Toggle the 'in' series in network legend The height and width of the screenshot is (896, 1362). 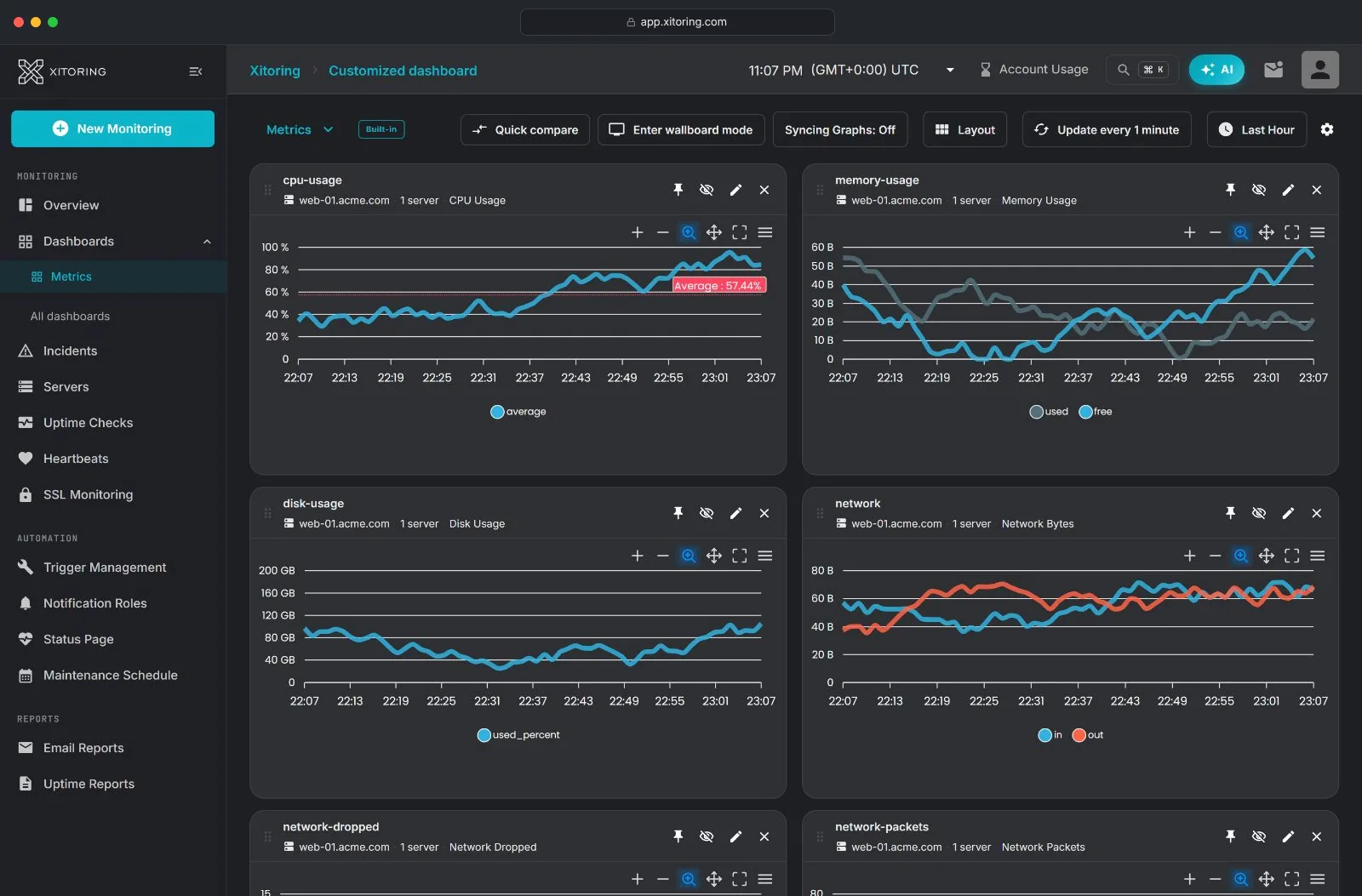(x=1050, y=735)
